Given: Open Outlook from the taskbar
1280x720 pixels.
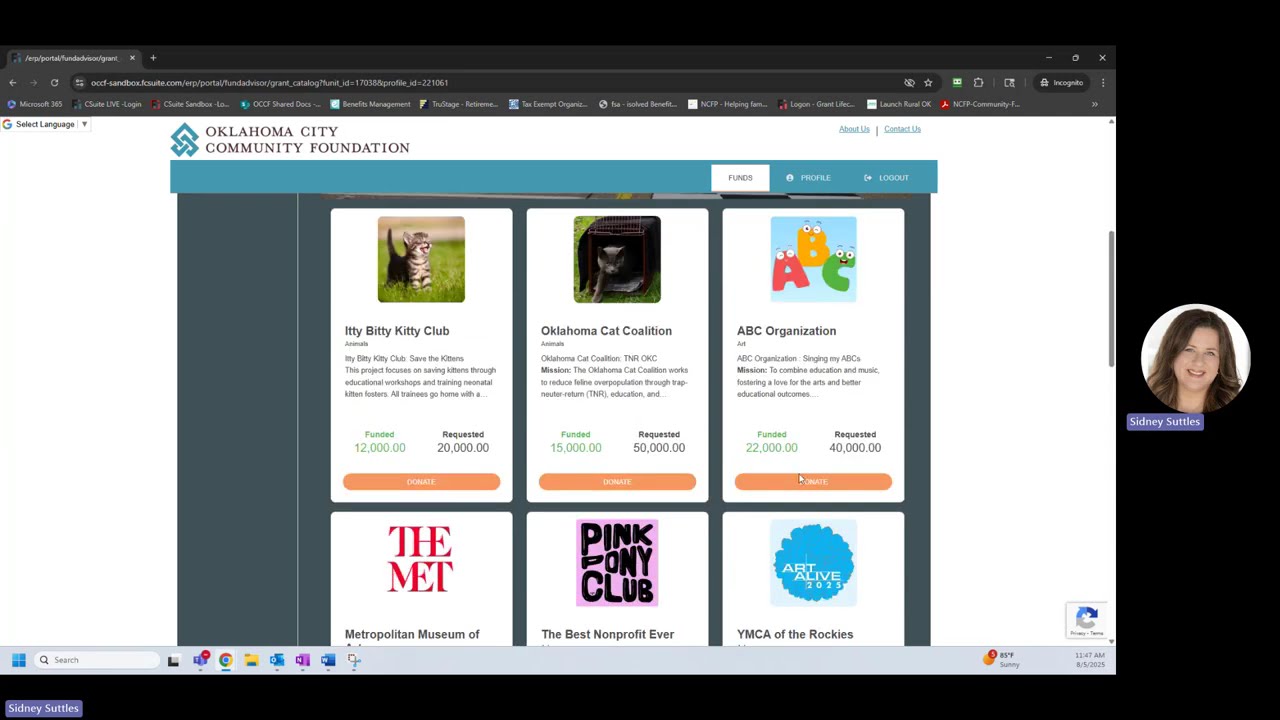Looking at the screenshot, I should (277, 660).
